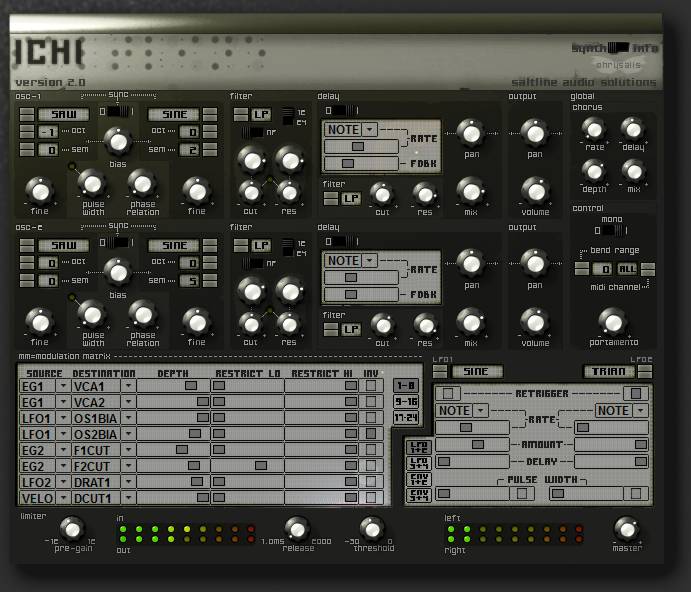Flip synth/info switch
The width and height of the screenshot is (691, 592).
click(x=618, y=48)
